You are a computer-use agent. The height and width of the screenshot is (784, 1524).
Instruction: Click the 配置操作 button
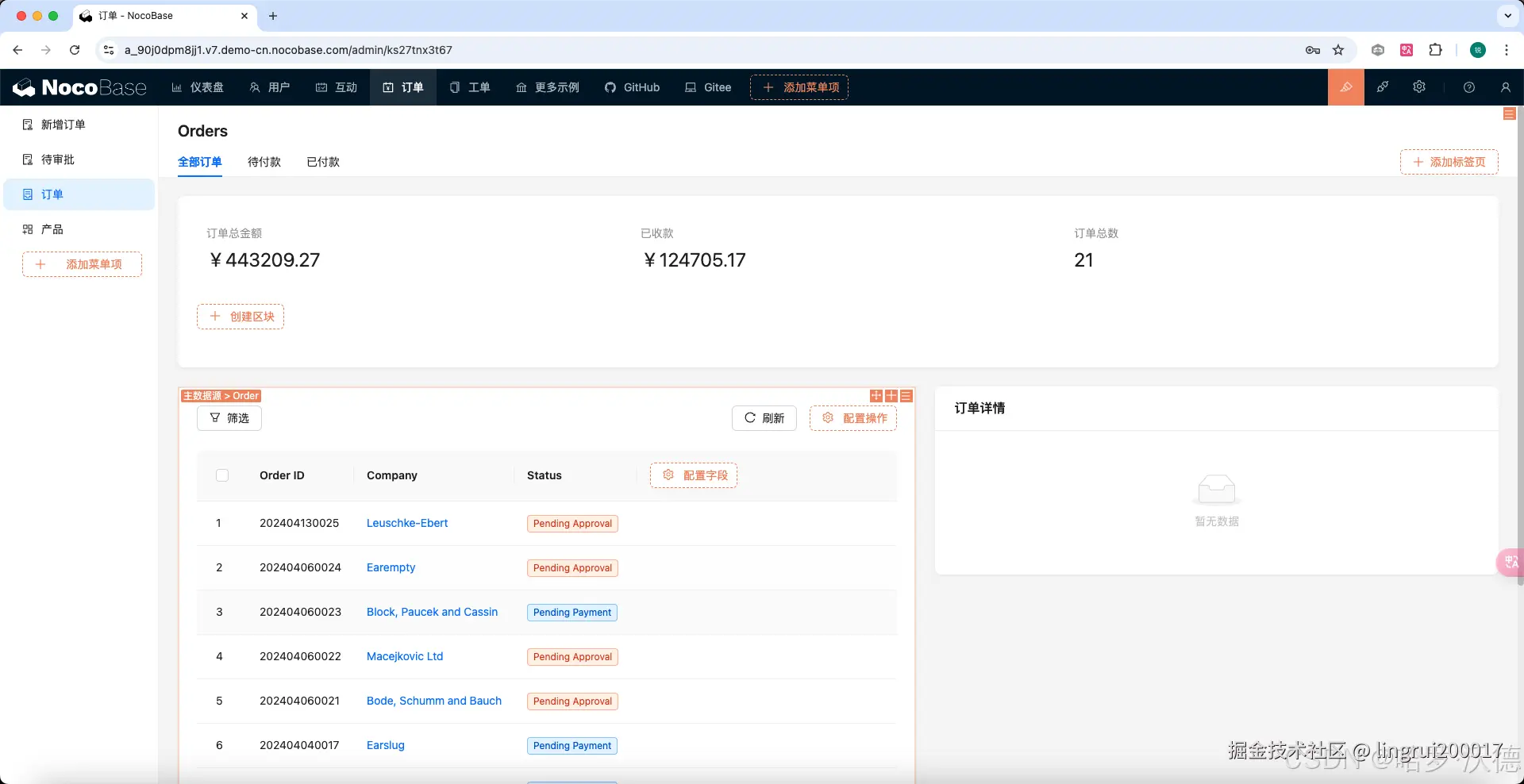(853, 418)
